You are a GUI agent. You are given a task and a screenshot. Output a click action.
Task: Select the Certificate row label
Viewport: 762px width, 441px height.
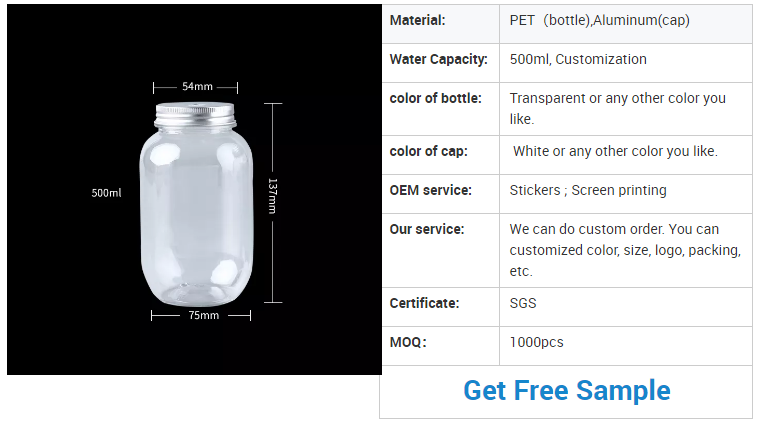coord(424,303)
